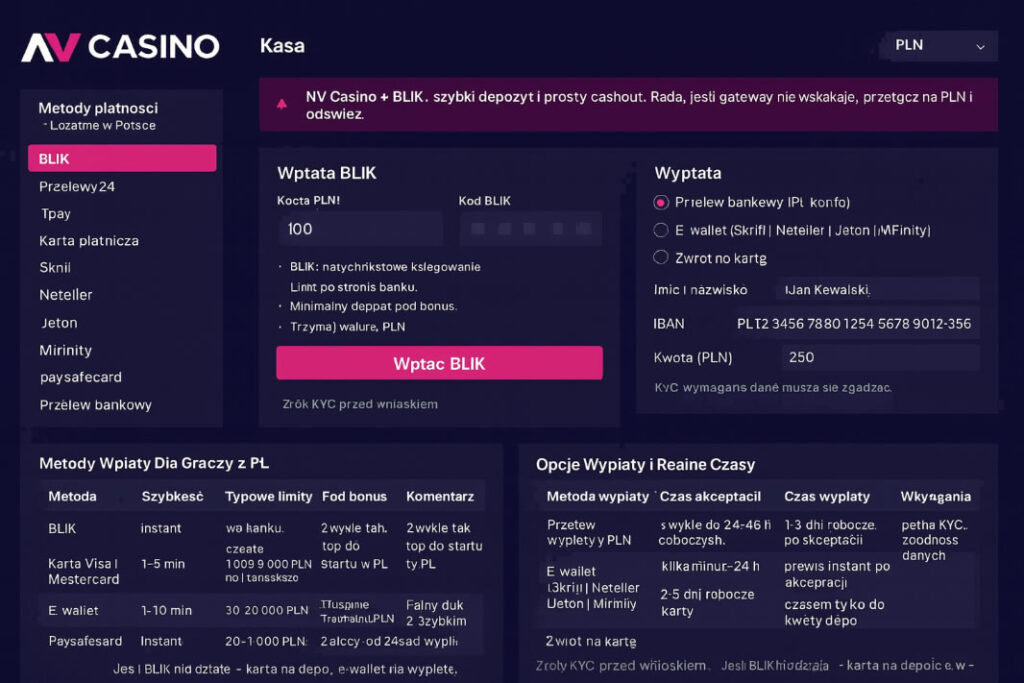1024x683 pixels.
Task: Click 'Opcje Wypiaty i Reaine Czasy' heading
Action: tap(645, 464)
